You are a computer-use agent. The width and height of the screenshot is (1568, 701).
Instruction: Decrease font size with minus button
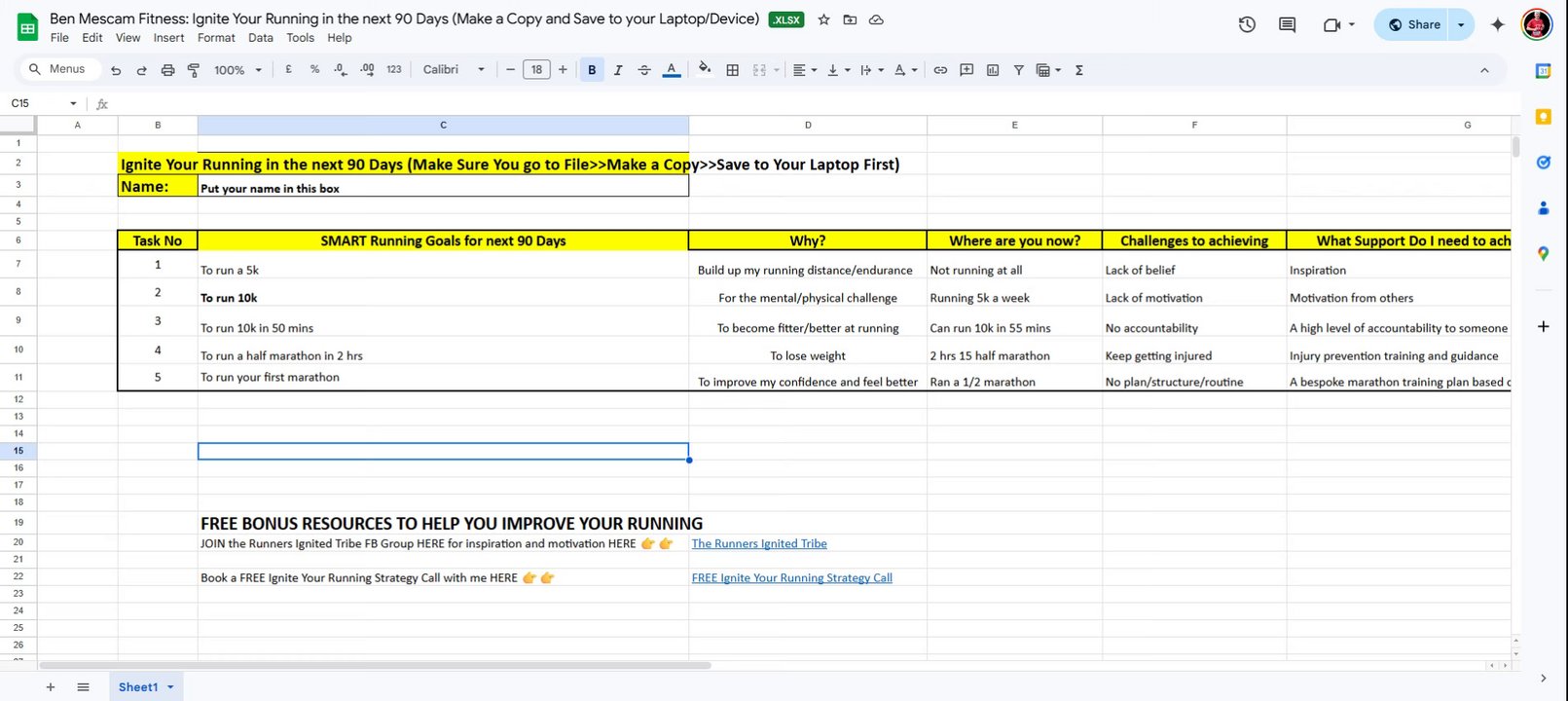click(510, 70)
